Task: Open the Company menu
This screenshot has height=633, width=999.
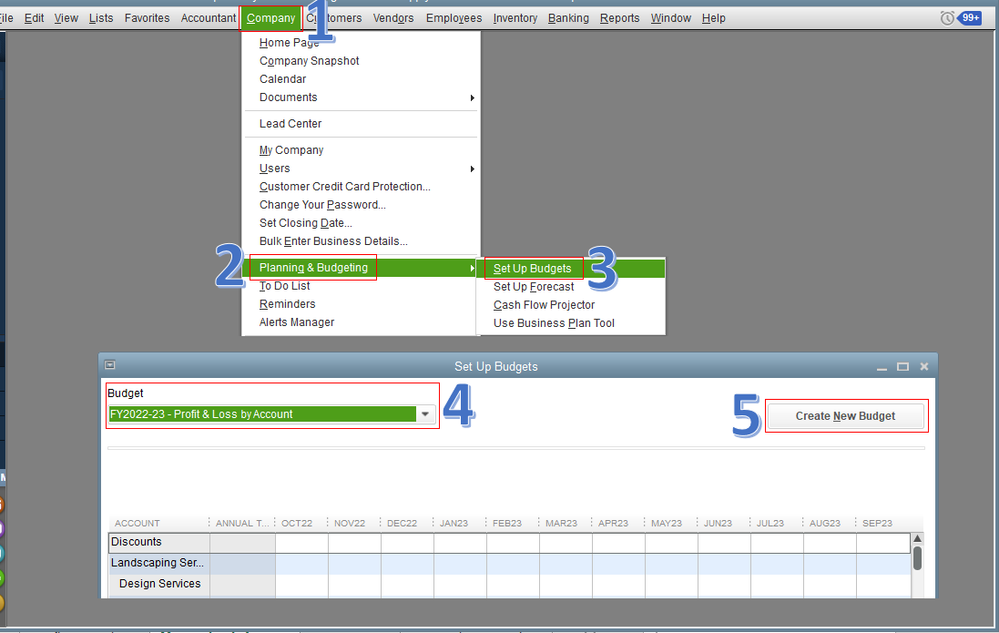Action: coord(271,18)
